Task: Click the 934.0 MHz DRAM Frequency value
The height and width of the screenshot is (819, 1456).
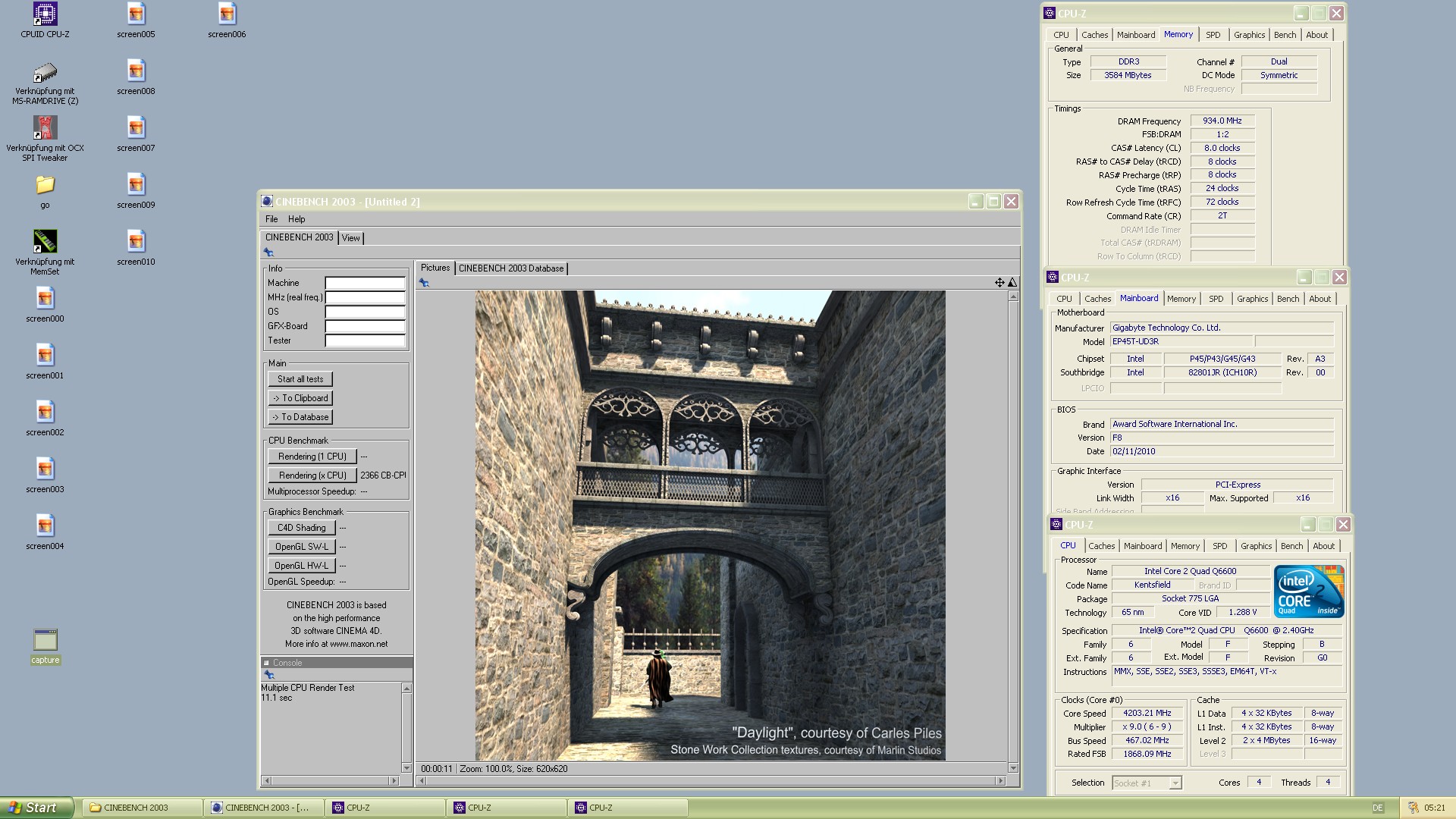Action: coord(1222,121)
